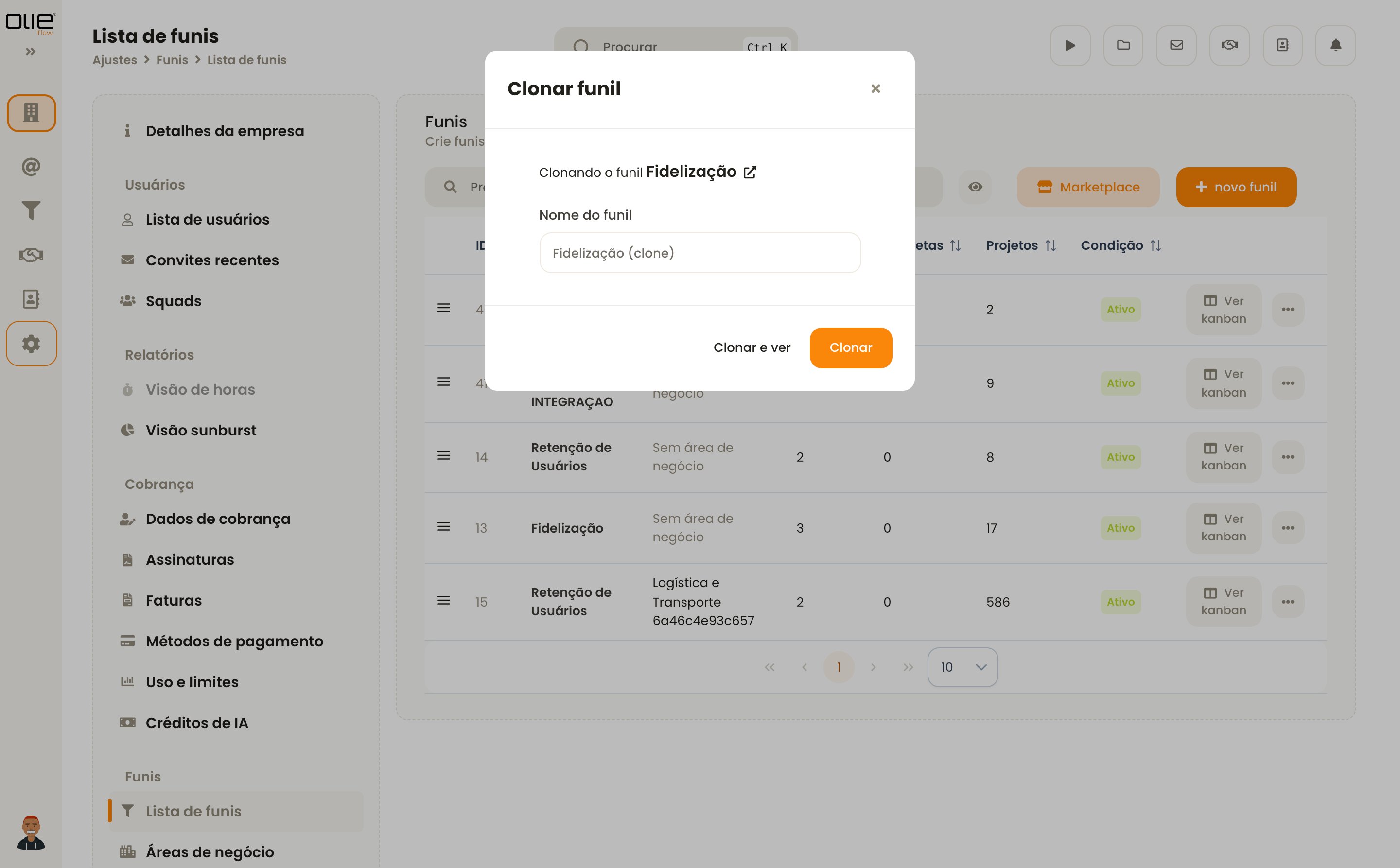Open more options for the 2-project row
The width and height of the screenshot is (1400, 868).
coord(1287,310)
